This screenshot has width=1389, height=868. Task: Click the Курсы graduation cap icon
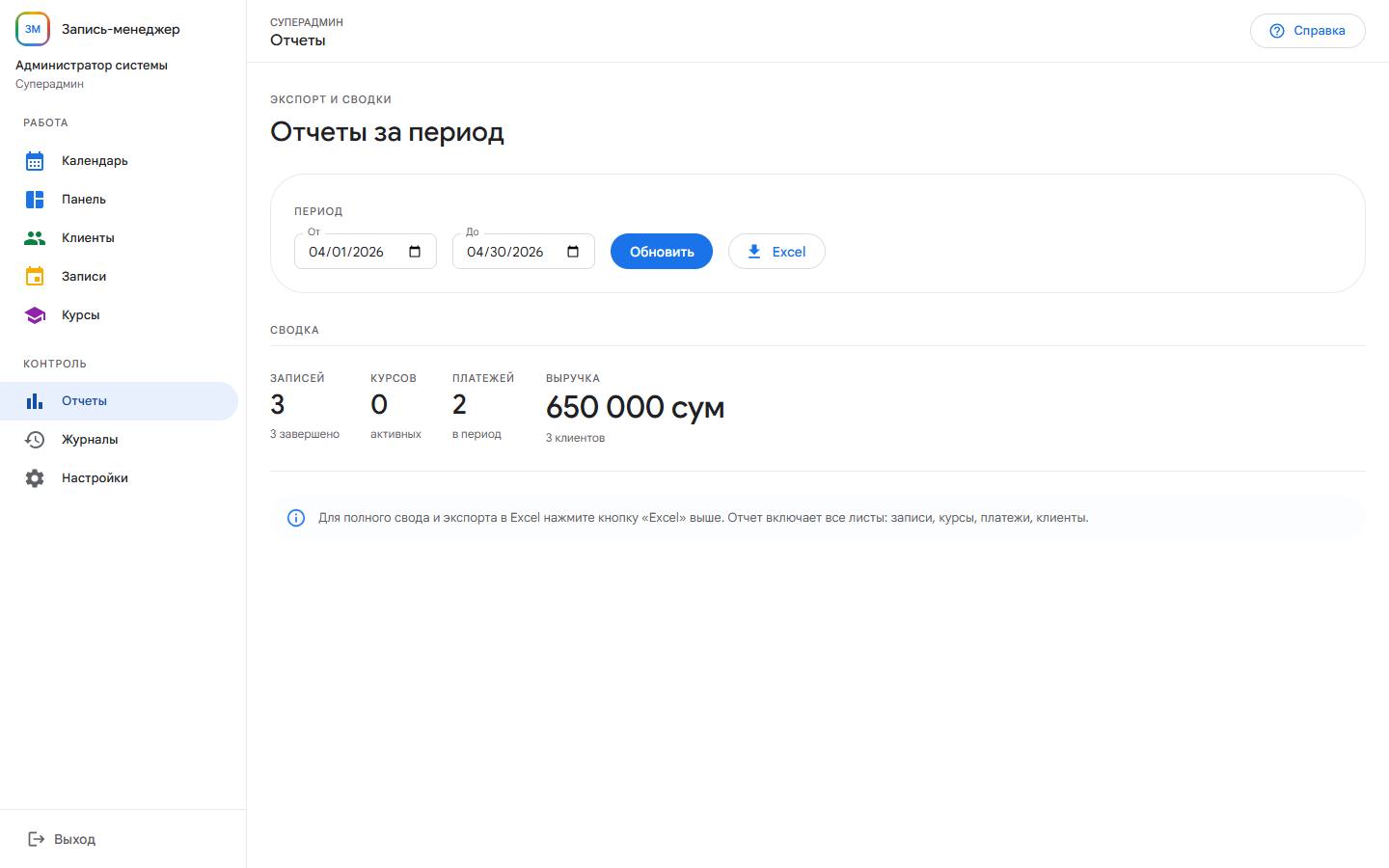pos(35,315)
